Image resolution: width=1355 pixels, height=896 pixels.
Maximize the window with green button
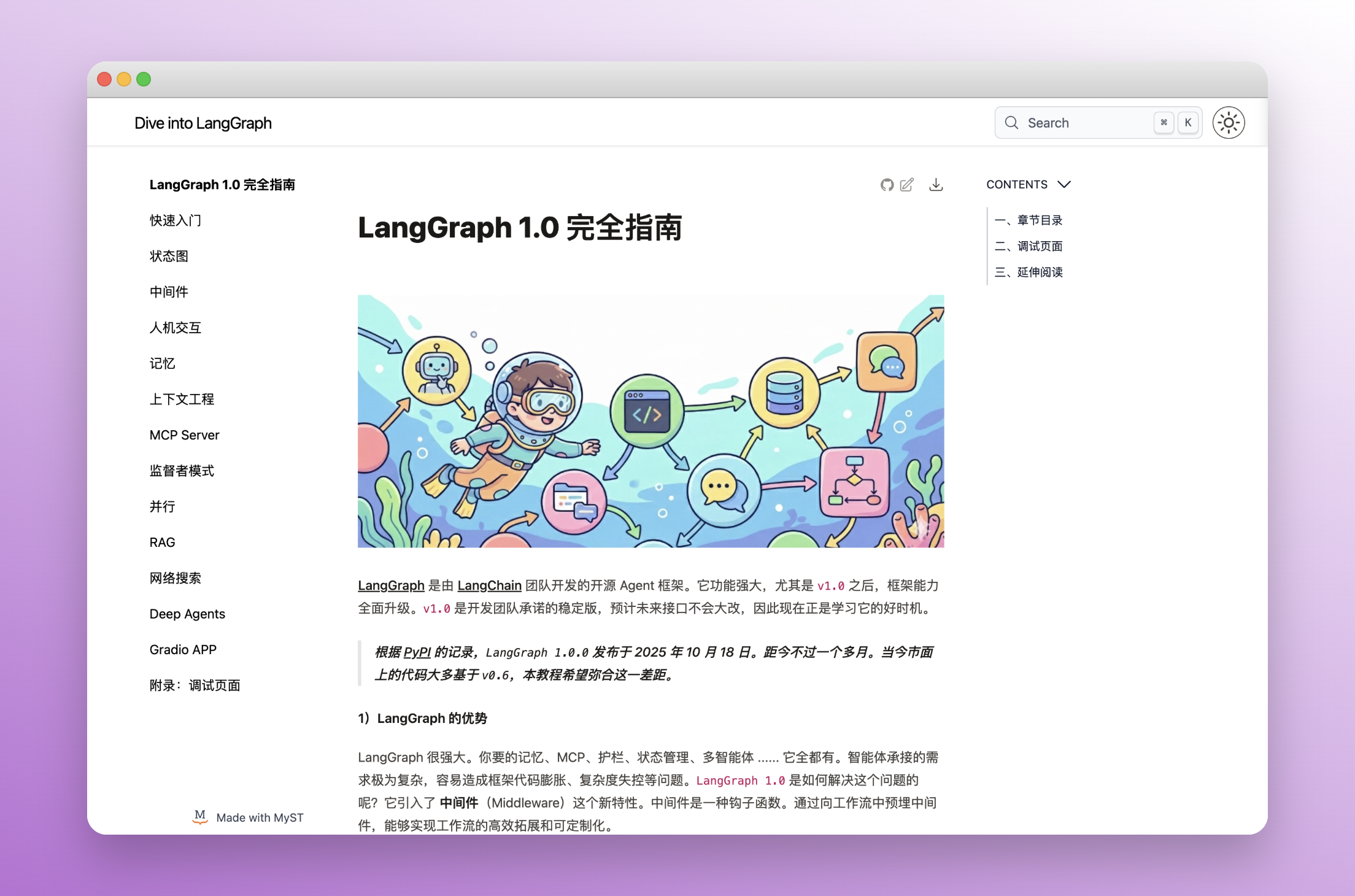click(144, 79)
